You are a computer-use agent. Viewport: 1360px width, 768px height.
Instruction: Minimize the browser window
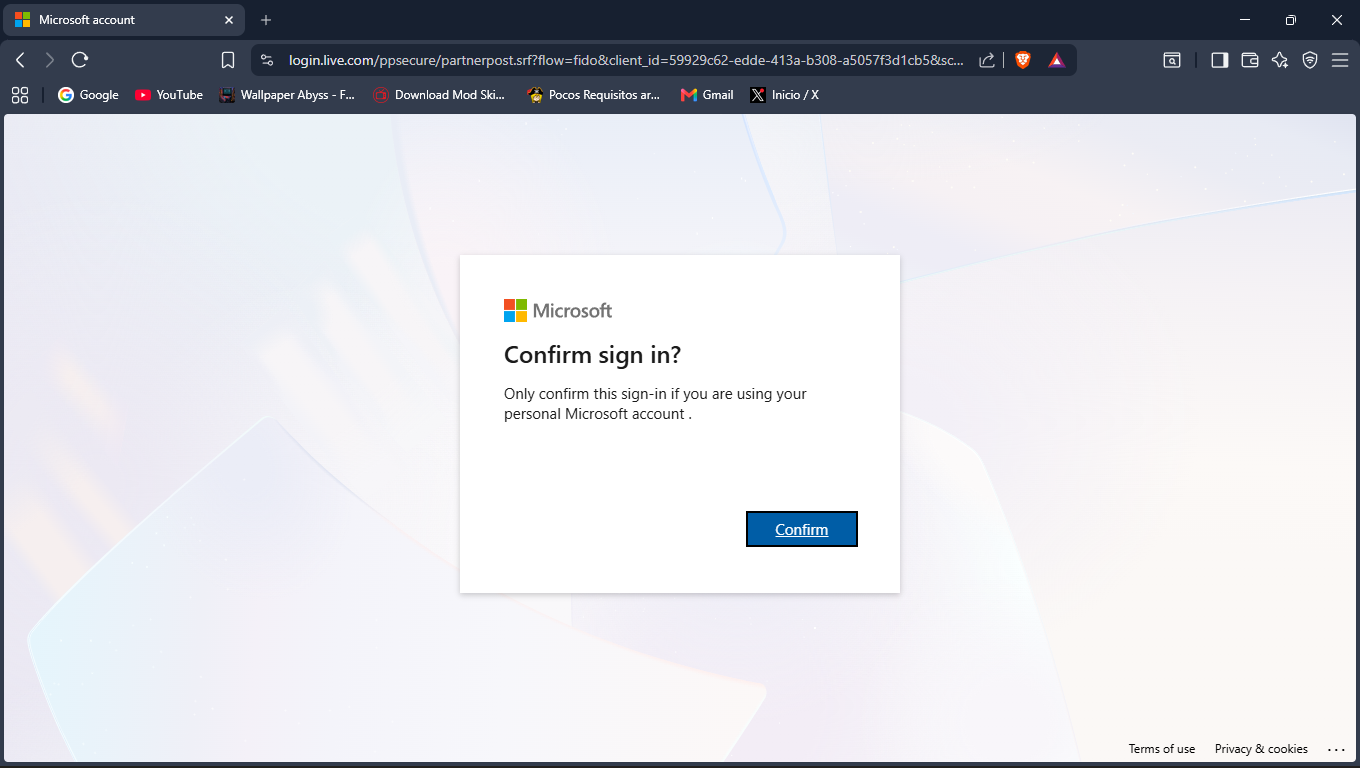click(x=1245, y=20)
